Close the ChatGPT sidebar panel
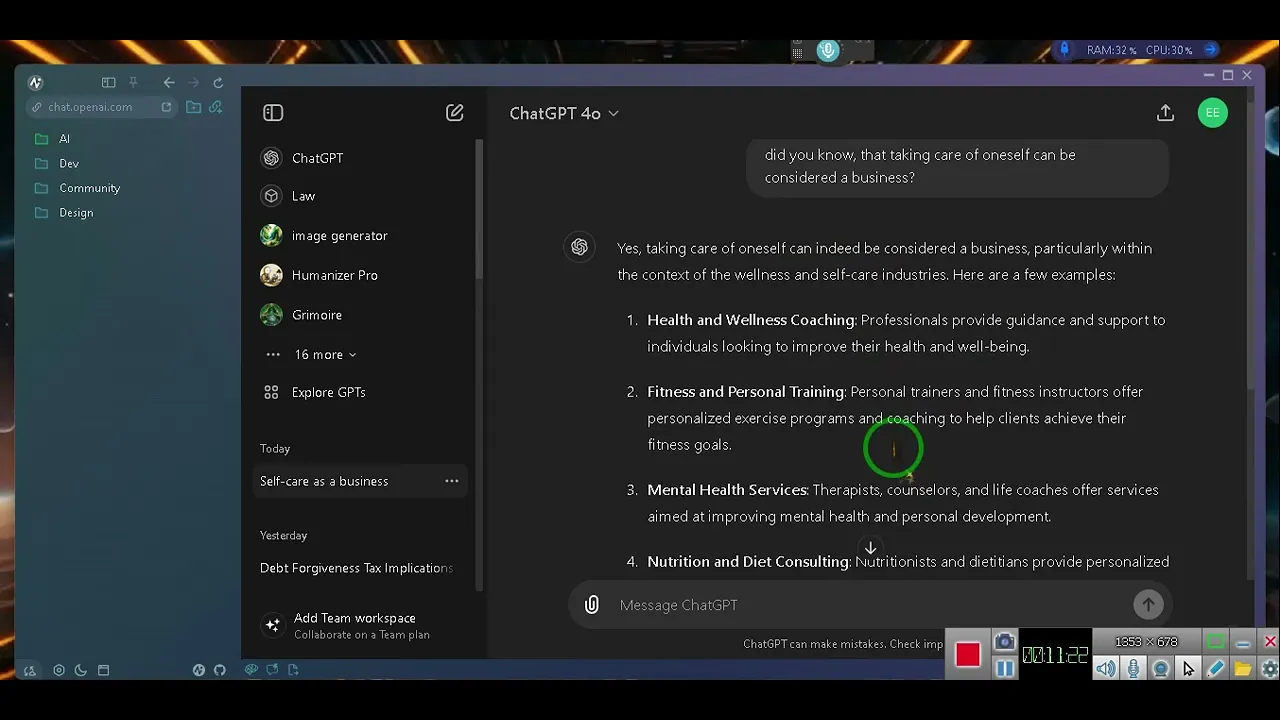Image resolution: width=1280 pixels, height=720 pixels. (273, 113)
